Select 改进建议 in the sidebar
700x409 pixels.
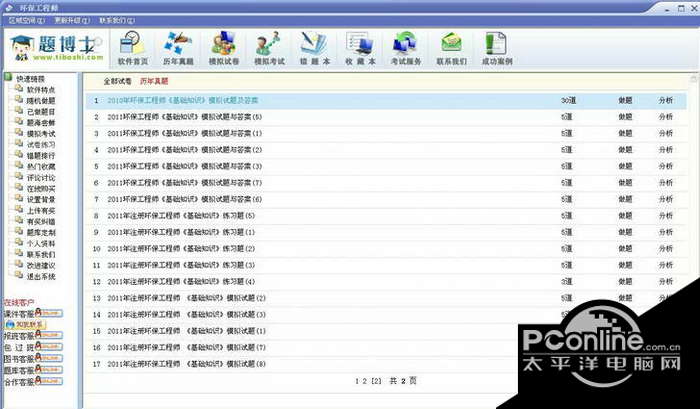click(41, 265)
